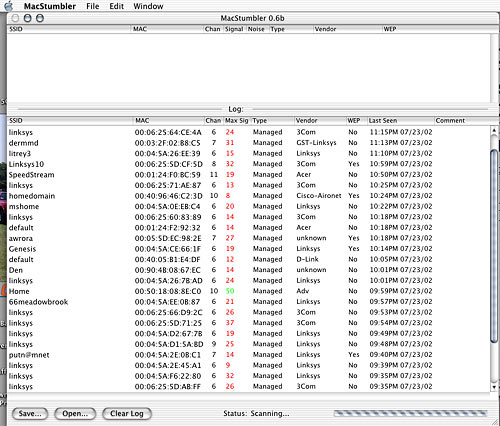Click the log scrollbar up arrow
This screenshot has height=426, width=500.
click(494, 131)
